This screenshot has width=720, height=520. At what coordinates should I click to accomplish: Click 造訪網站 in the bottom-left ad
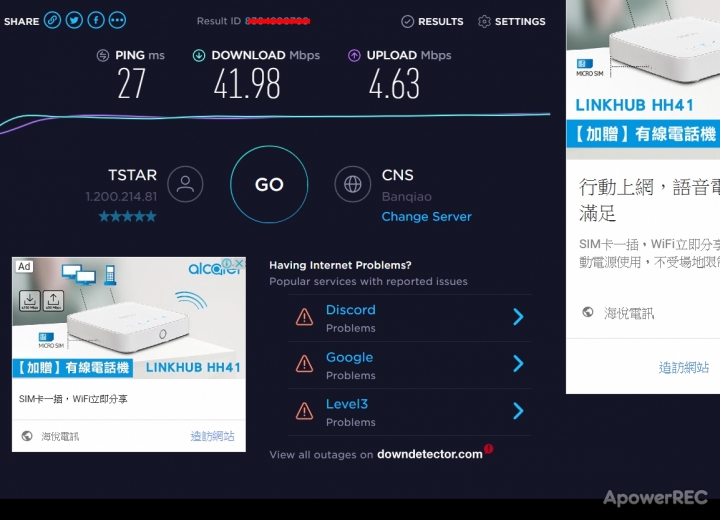[x=213, y=436]
